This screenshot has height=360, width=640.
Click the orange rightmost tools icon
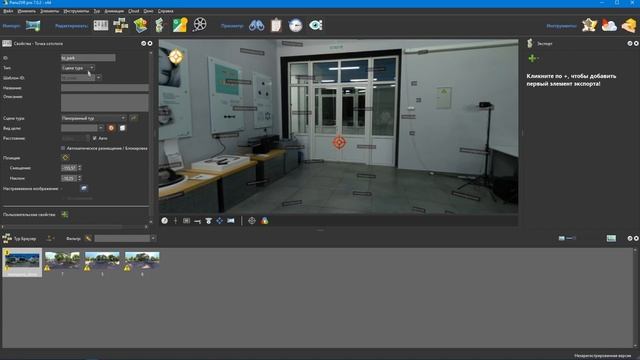(629, 25)
